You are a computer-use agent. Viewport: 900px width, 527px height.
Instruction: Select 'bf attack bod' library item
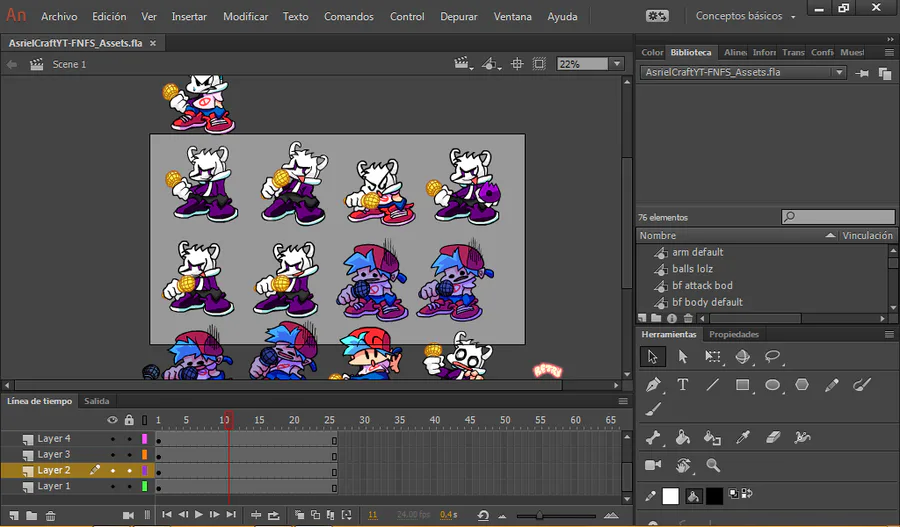point(702,286)
